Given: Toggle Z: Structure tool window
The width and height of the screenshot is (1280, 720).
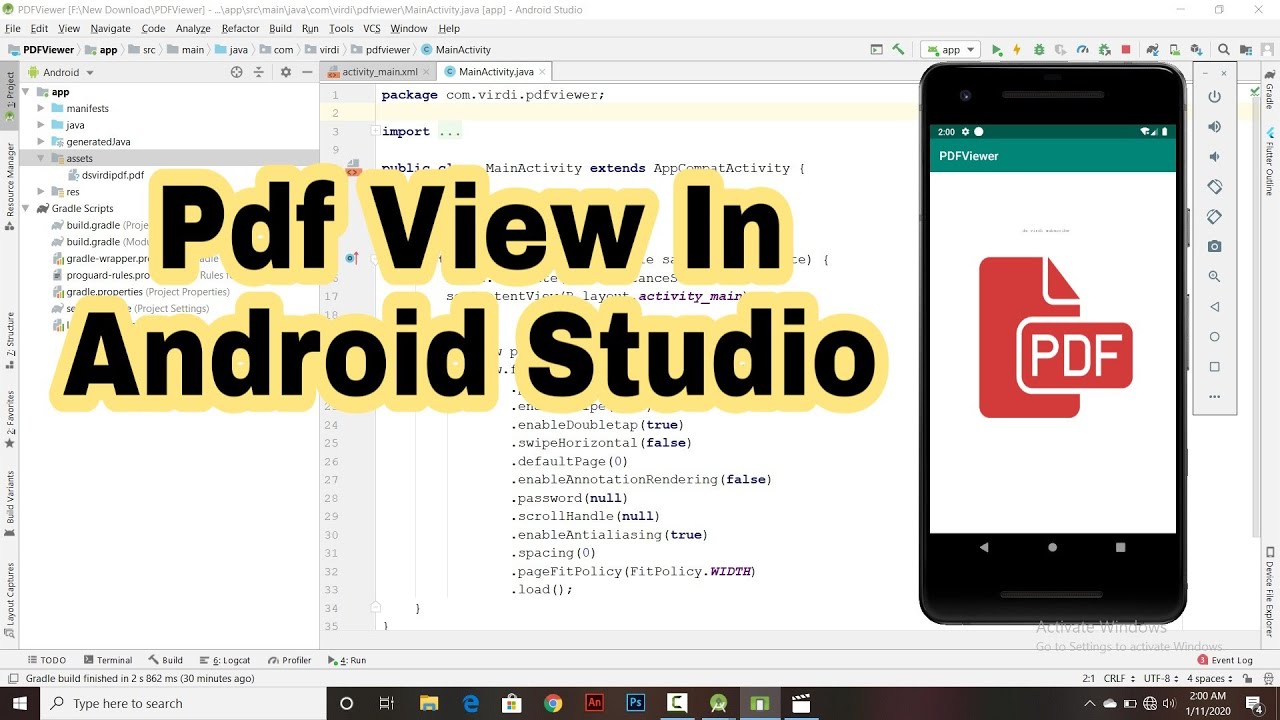Looking at the screenshot, I should click(x=10, y=340).
